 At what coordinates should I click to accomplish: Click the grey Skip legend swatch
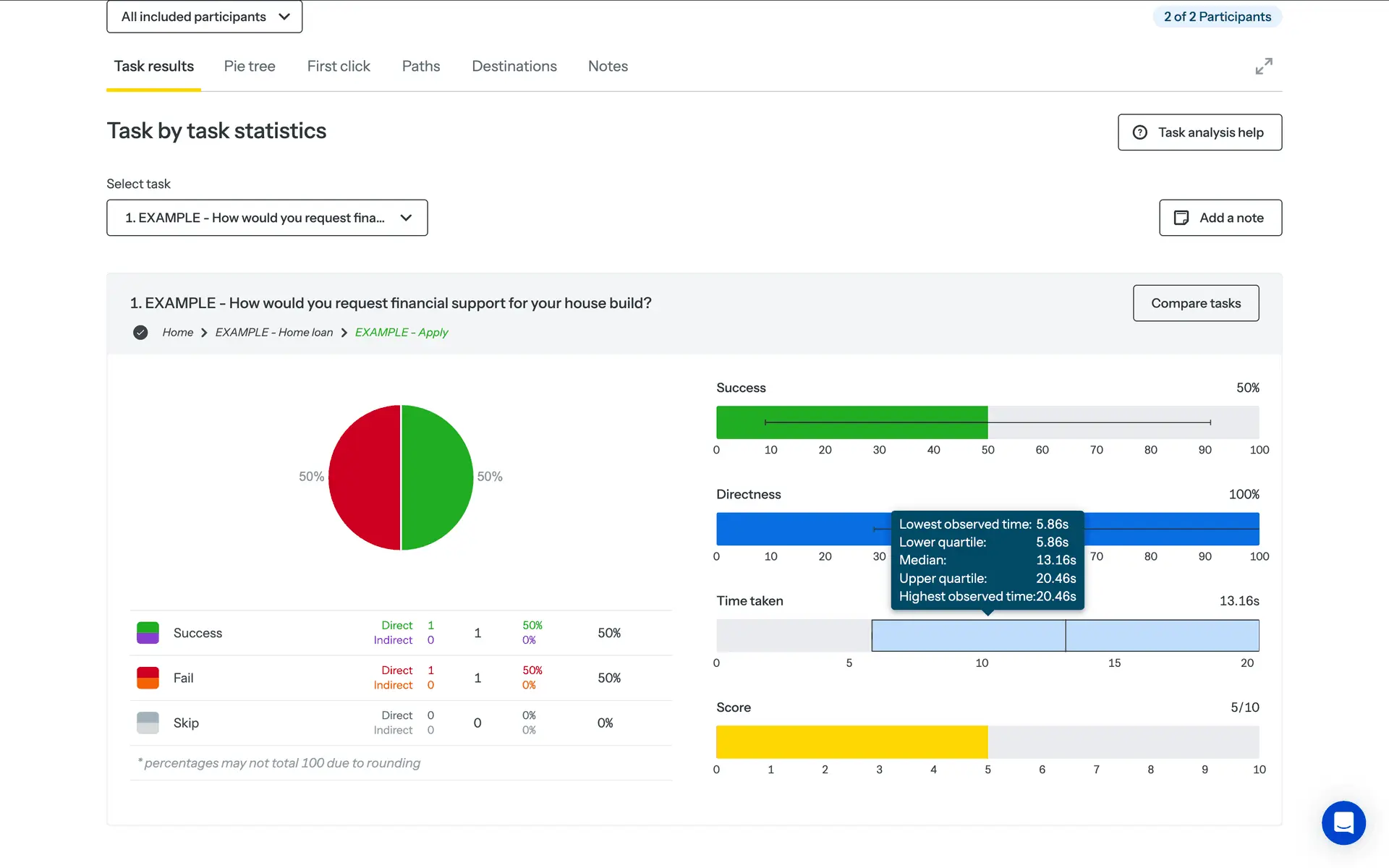pyautogui.click(x=148, y=723)
